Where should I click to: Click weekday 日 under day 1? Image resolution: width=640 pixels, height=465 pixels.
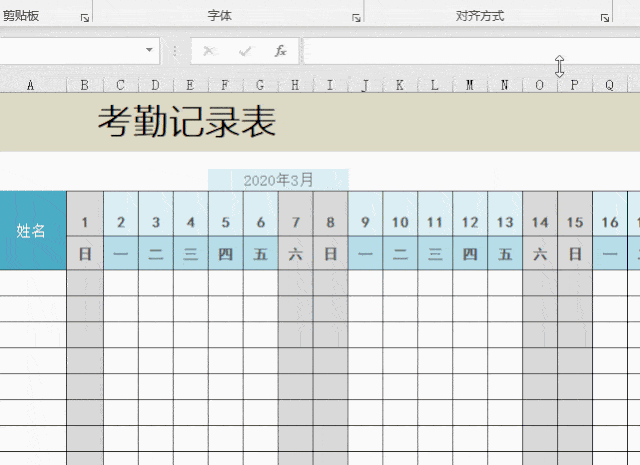click(x=85, y=254)
